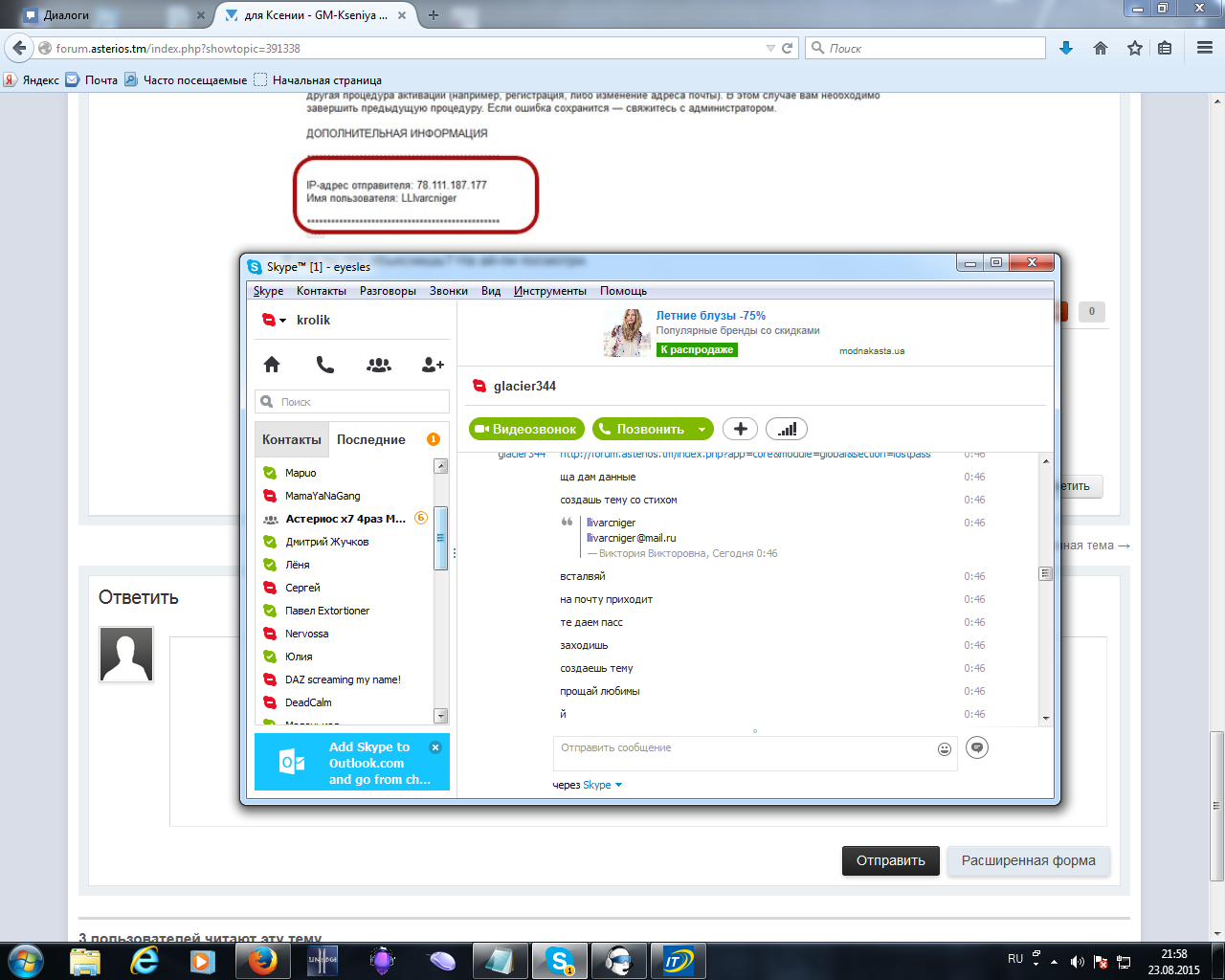Open the Летние блузы -75% ad link

click(710, 315)
